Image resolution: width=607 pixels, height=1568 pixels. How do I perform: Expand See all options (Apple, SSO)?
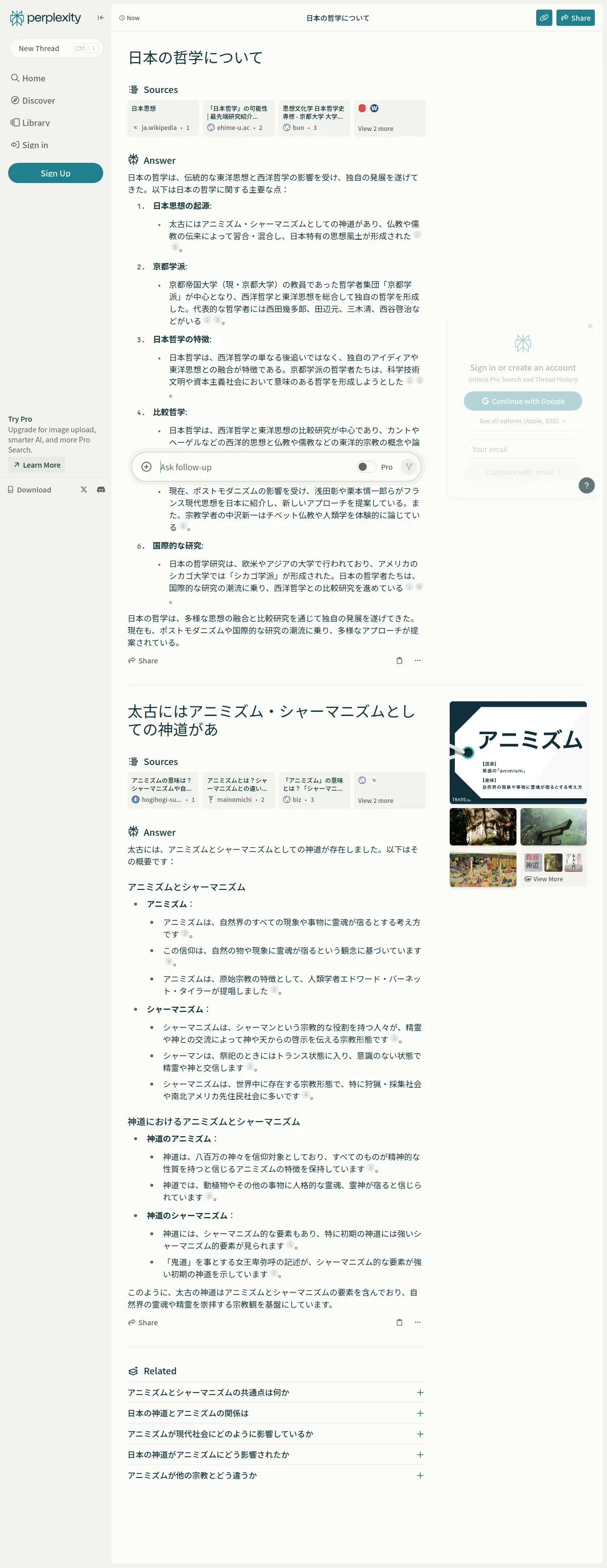523,421
